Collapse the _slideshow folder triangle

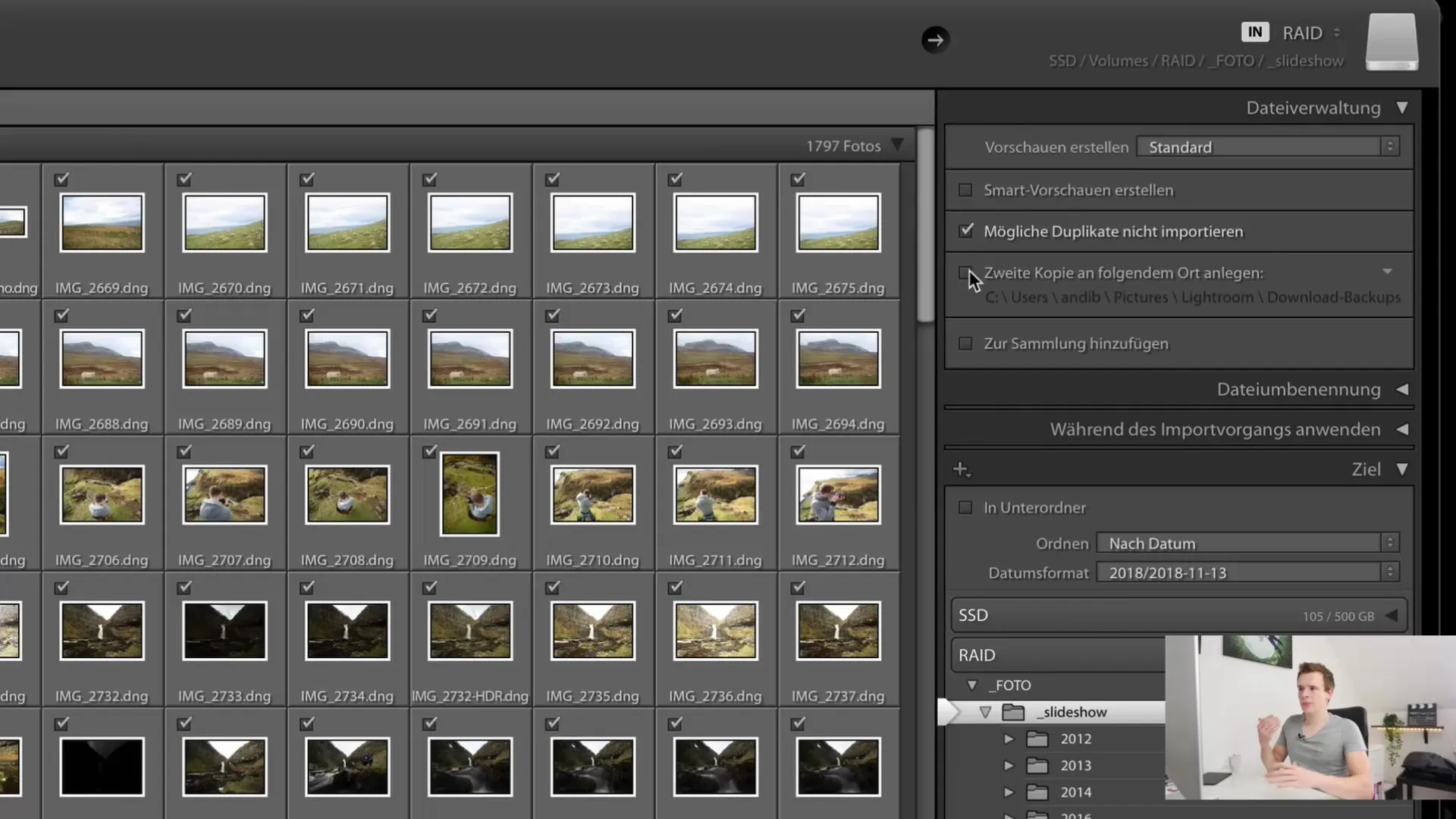tap(985, 712)
